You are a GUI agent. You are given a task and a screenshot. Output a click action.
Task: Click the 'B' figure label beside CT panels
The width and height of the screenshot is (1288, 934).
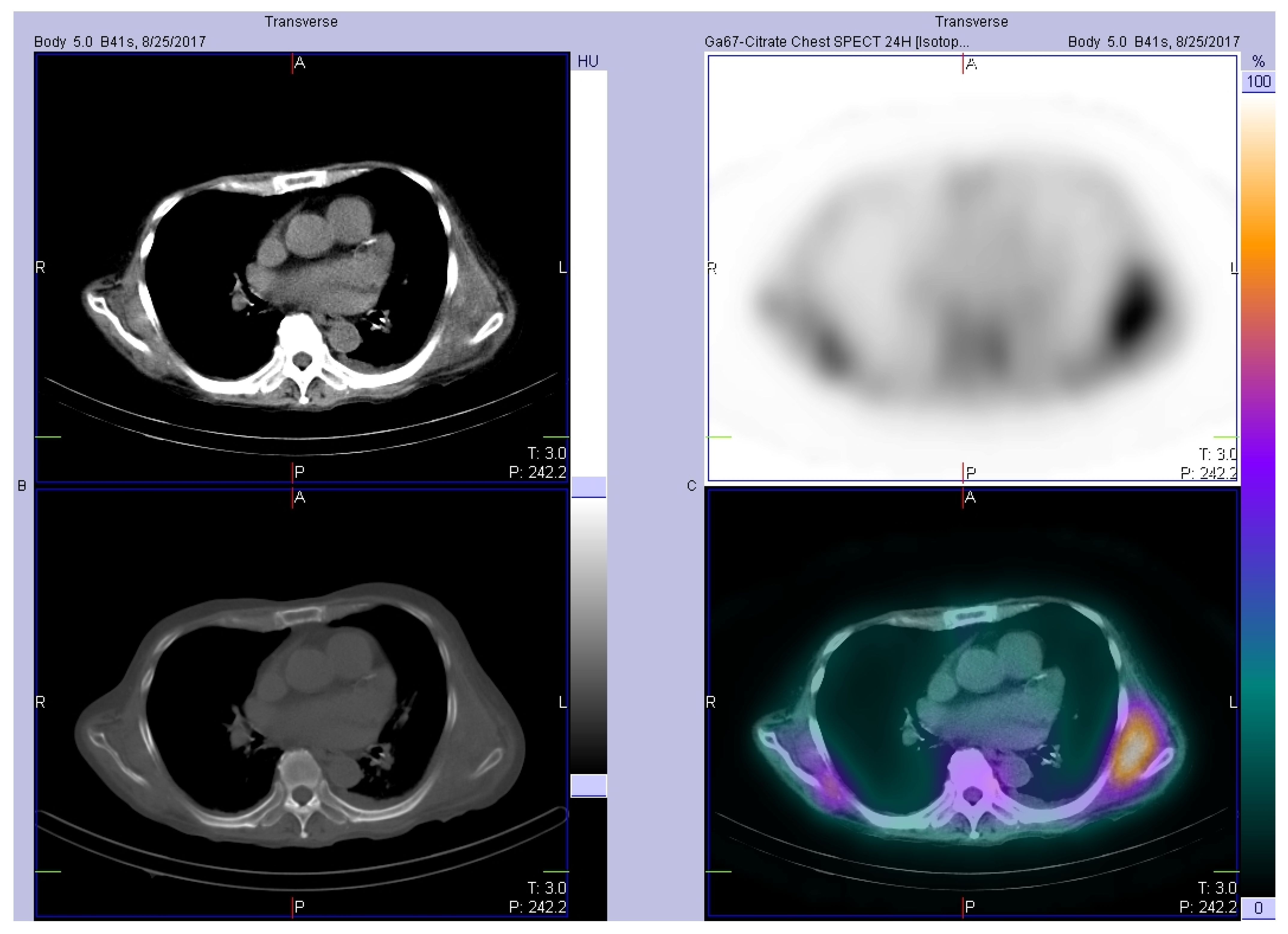[x=22, y=486]
